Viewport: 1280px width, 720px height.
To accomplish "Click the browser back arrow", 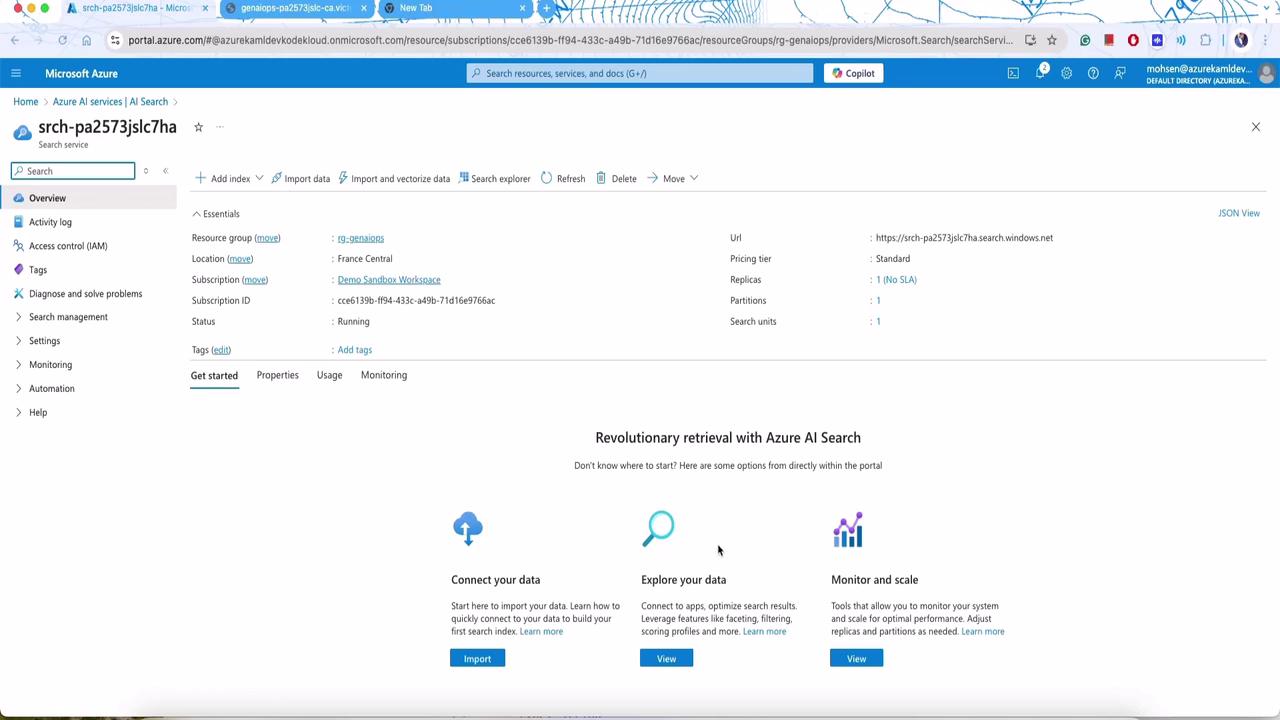I will coord(15,40).
